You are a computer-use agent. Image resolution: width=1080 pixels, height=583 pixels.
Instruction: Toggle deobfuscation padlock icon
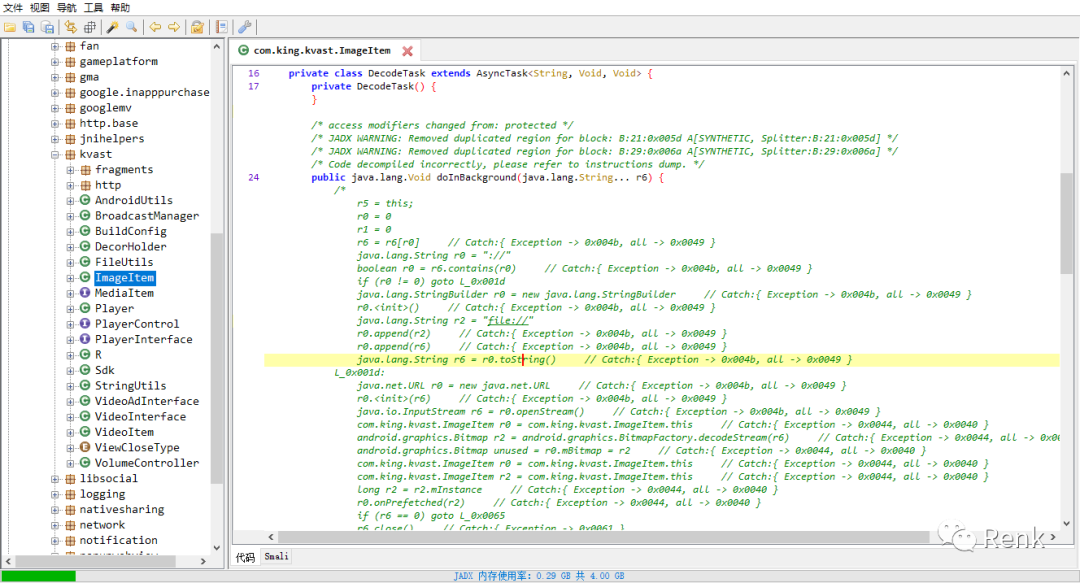tap(198, 27)
